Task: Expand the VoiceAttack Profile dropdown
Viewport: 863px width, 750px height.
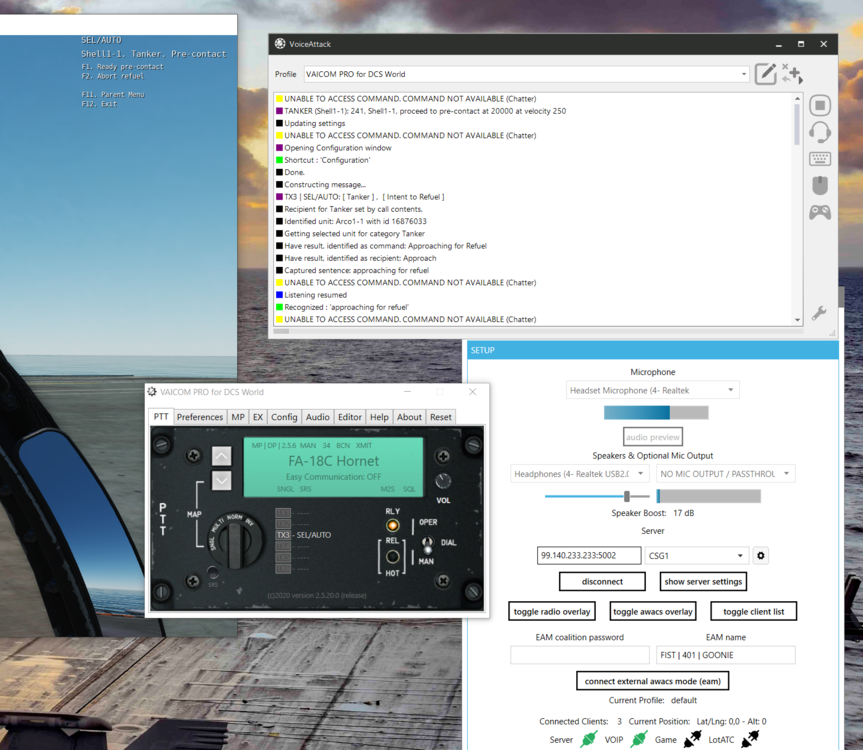Action: 743,74
